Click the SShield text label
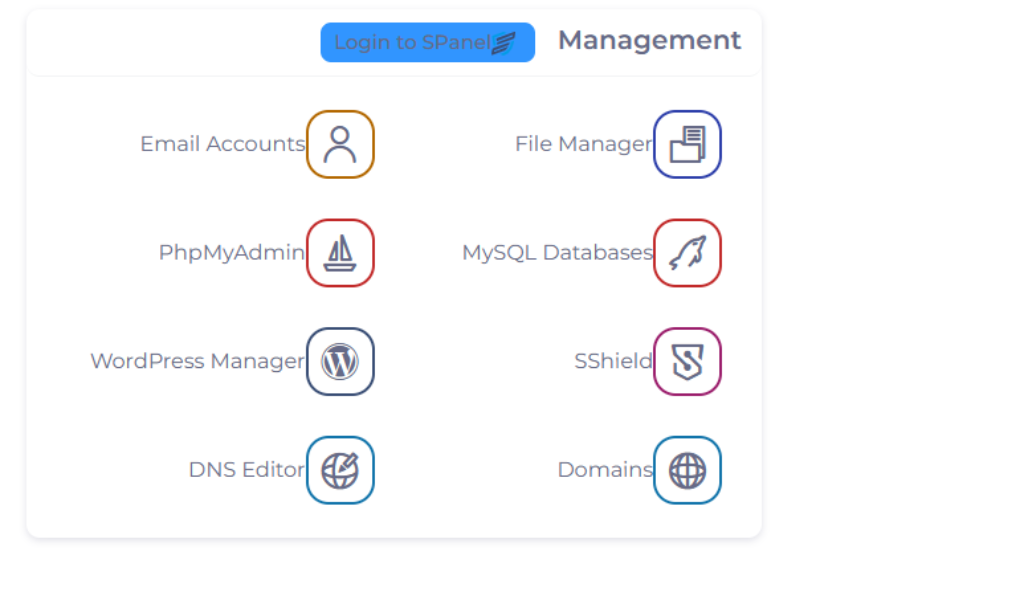Screen dimensions: 1024x596 tap(613, 361)
